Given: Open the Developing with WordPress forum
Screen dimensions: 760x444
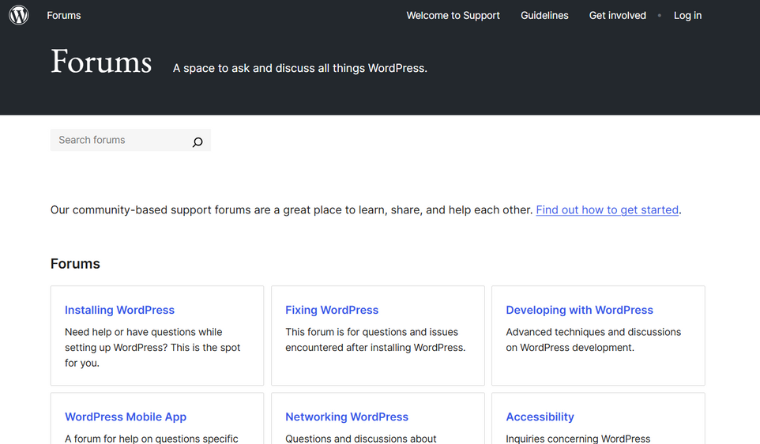Looking at the screenshot, I should tap(580, 310).
